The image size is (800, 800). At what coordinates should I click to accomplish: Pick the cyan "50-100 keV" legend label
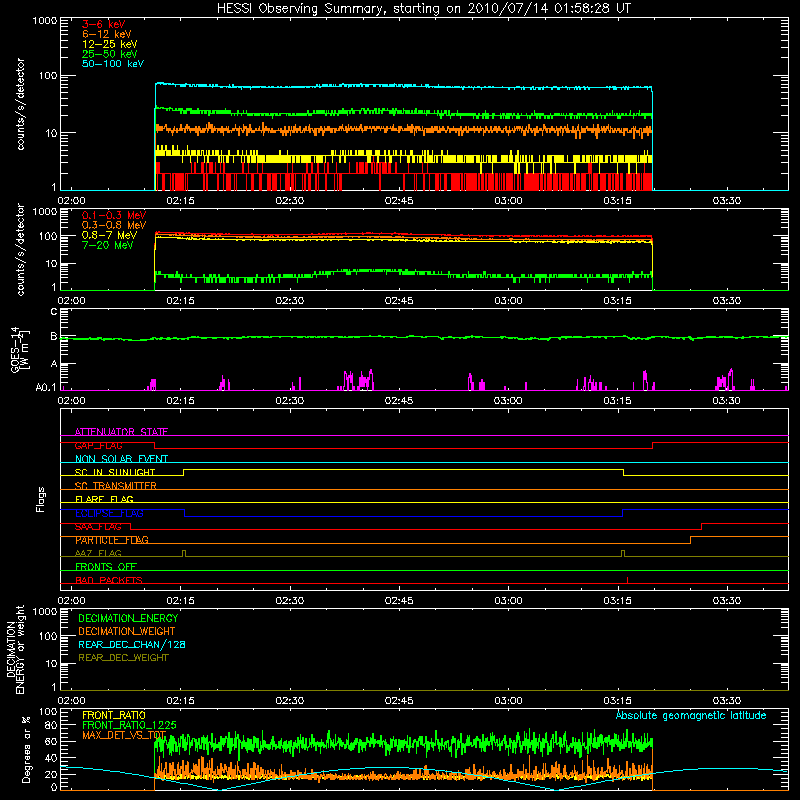(113, 64)
